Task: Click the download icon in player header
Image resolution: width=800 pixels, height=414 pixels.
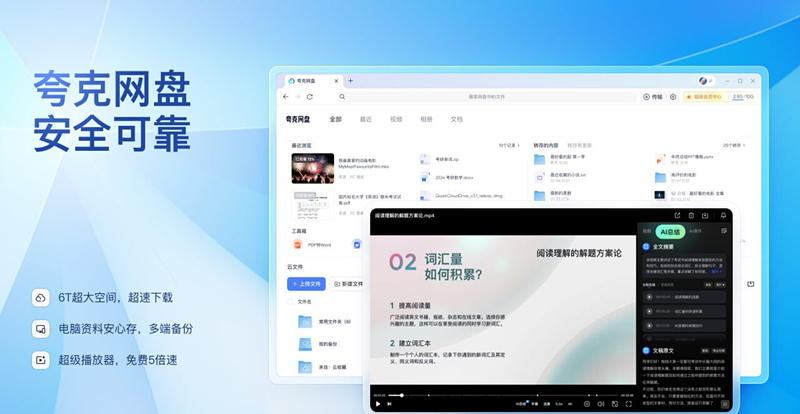Action: point(705,215)
